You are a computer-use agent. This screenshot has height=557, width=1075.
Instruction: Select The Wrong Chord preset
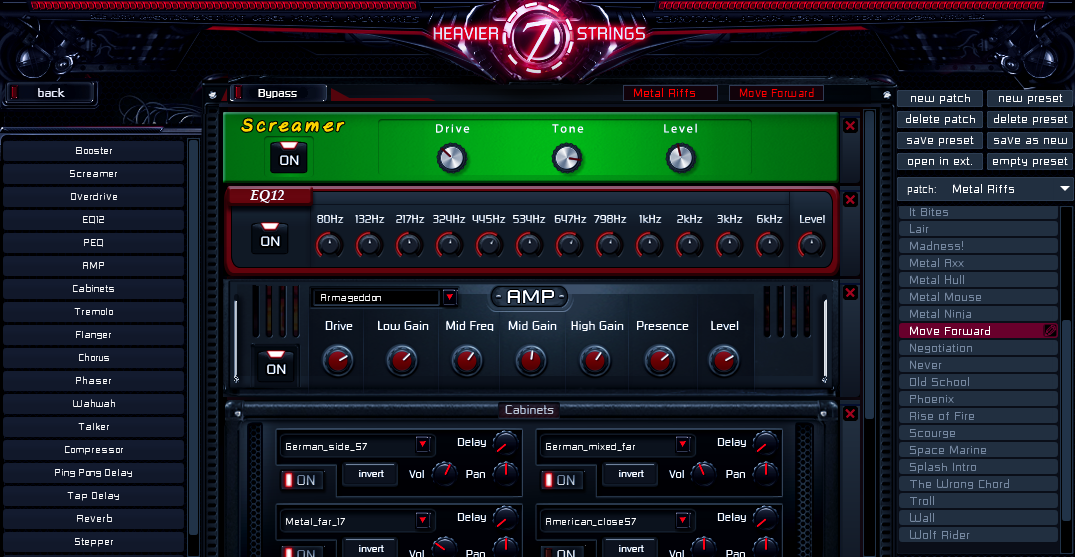pyautogui.click(x=978, y=484)
